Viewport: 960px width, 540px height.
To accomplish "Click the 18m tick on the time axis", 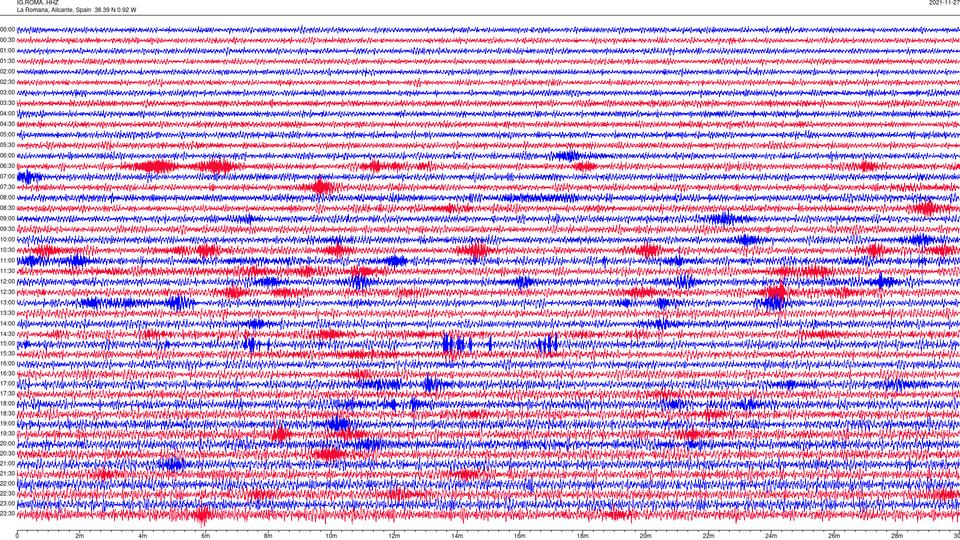I will pyautogui.click(x=582, y=536).
